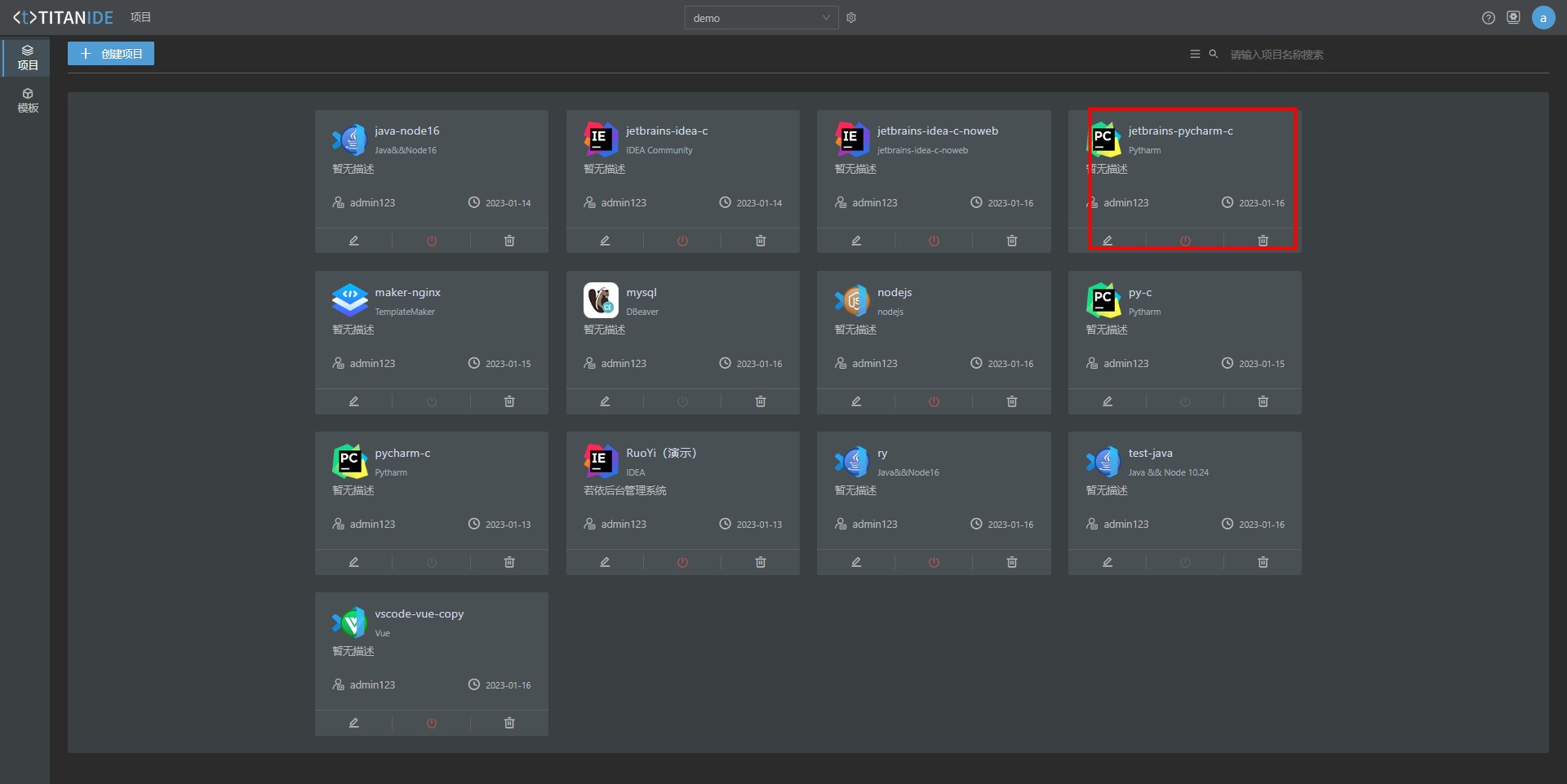Viewport: 1567px width, 784px height.
Task: Edit the jetbrains-idea-c-noweb project
Action: pyautogui.click(x=856, y=241)
